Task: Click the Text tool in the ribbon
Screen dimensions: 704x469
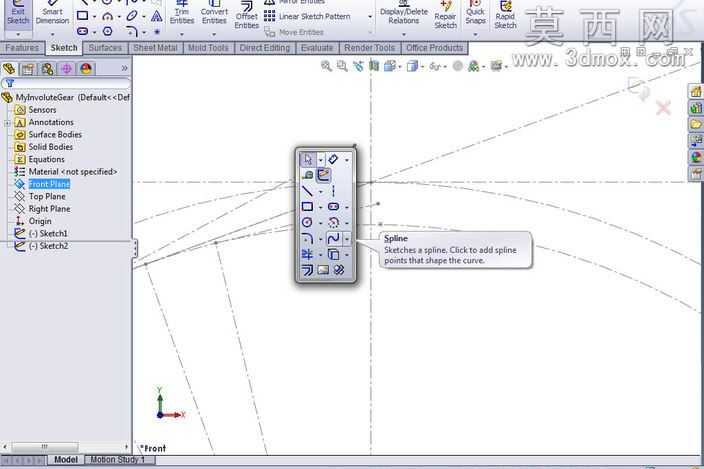Action: [157, 16]
